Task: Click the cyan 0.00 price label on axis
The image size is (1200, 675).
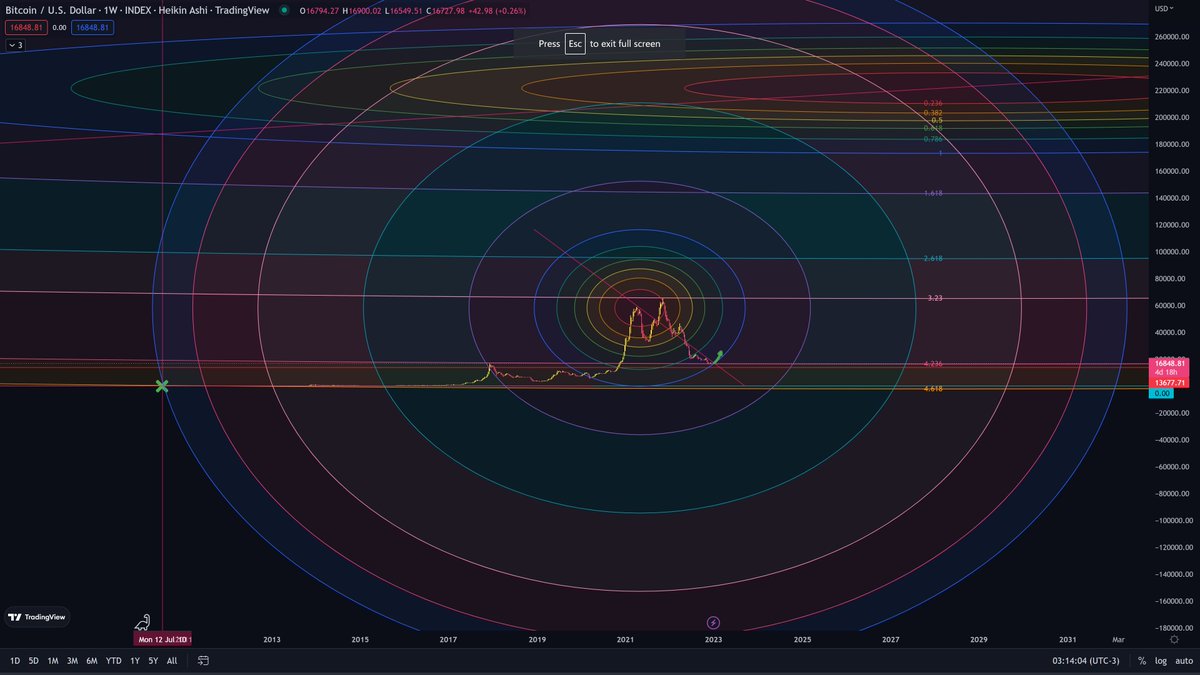Action: pyautogui.click(x=1162, y=393)
